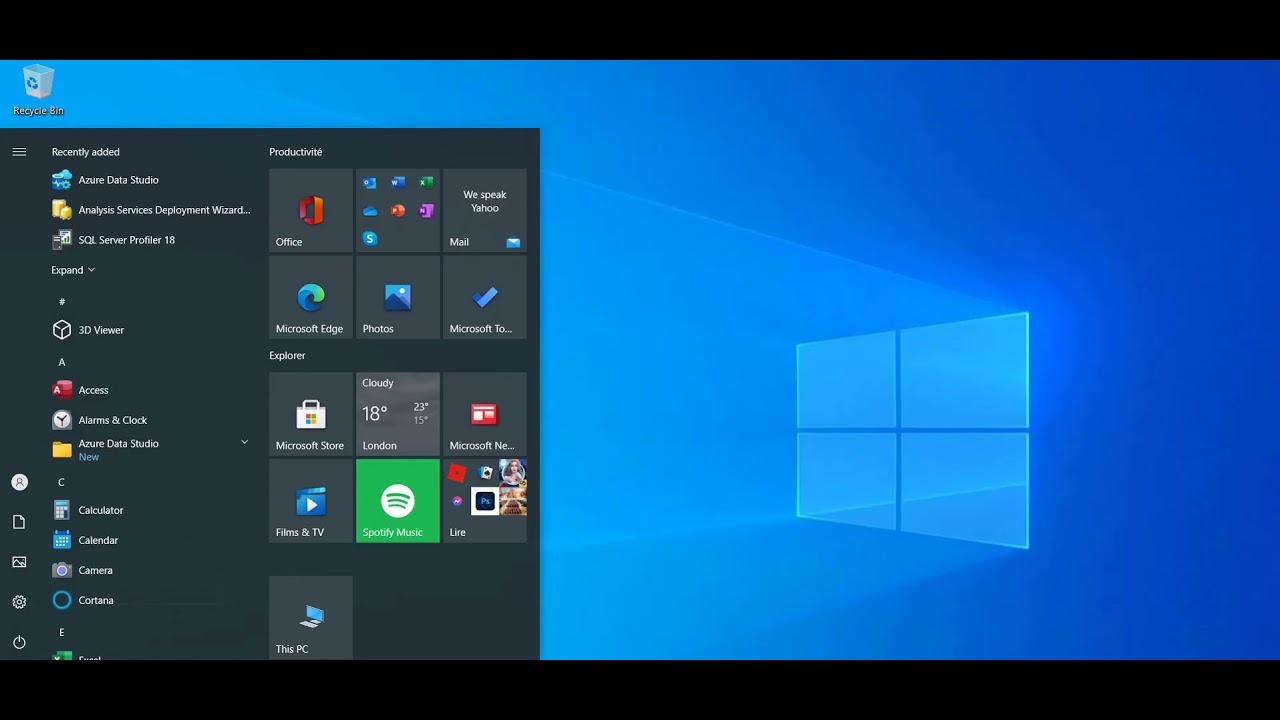This screenshot has width=1280, height=720.
Task: Click the Productivité group header
Action: click(296, 152)
